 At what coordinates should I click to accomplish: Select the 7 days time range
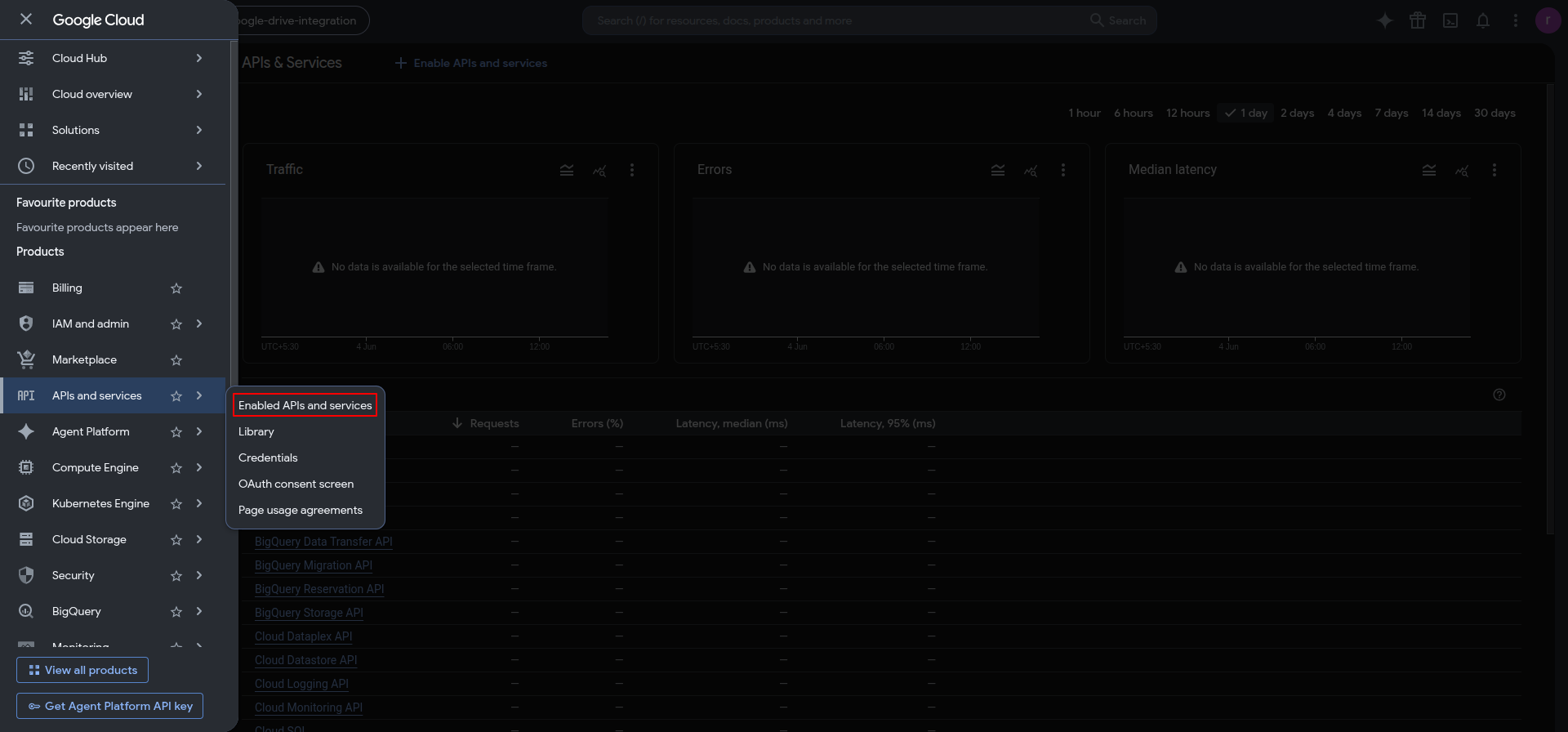pos(1391,113)
